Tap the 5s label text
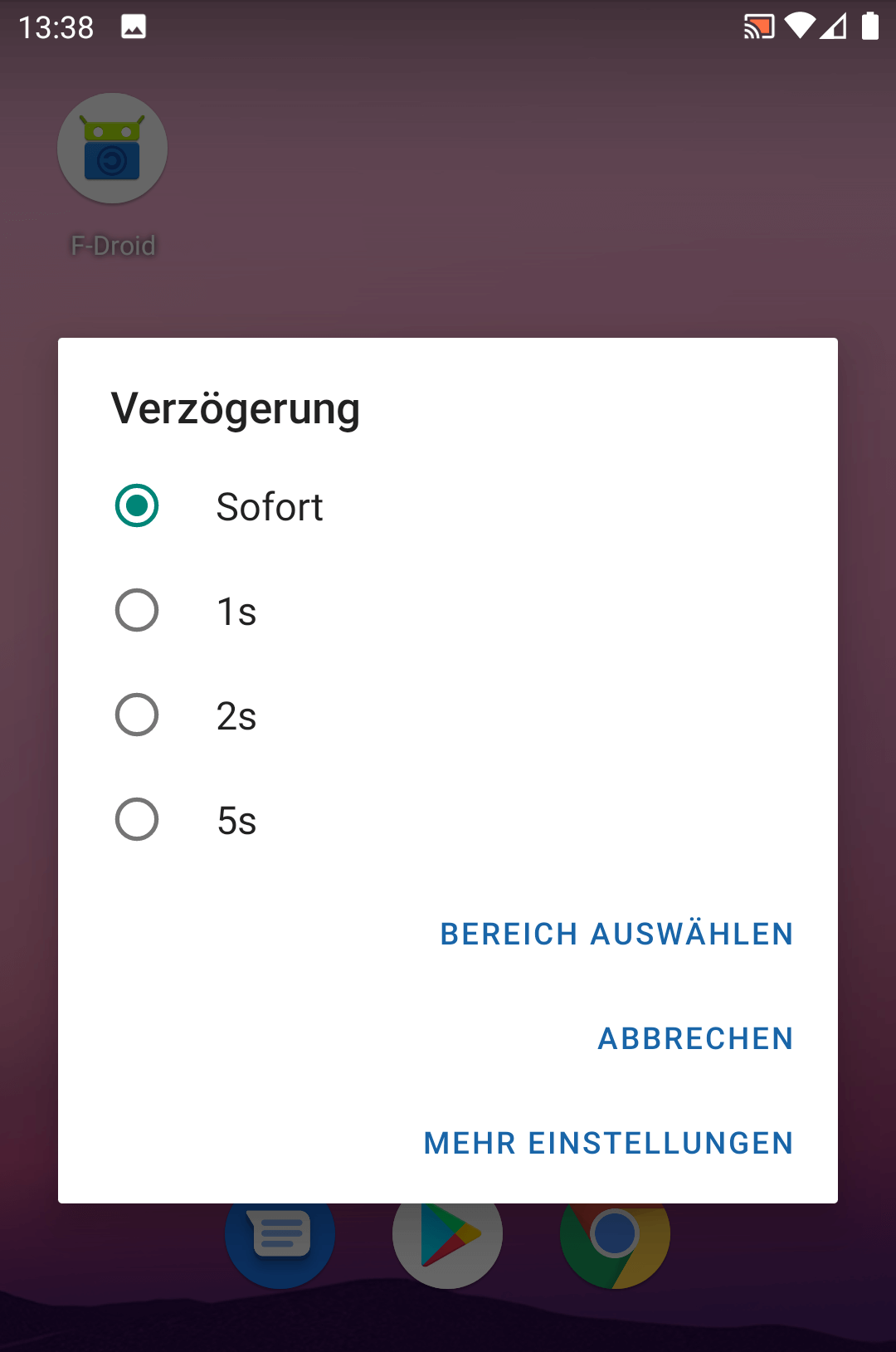 pos(236,820)
